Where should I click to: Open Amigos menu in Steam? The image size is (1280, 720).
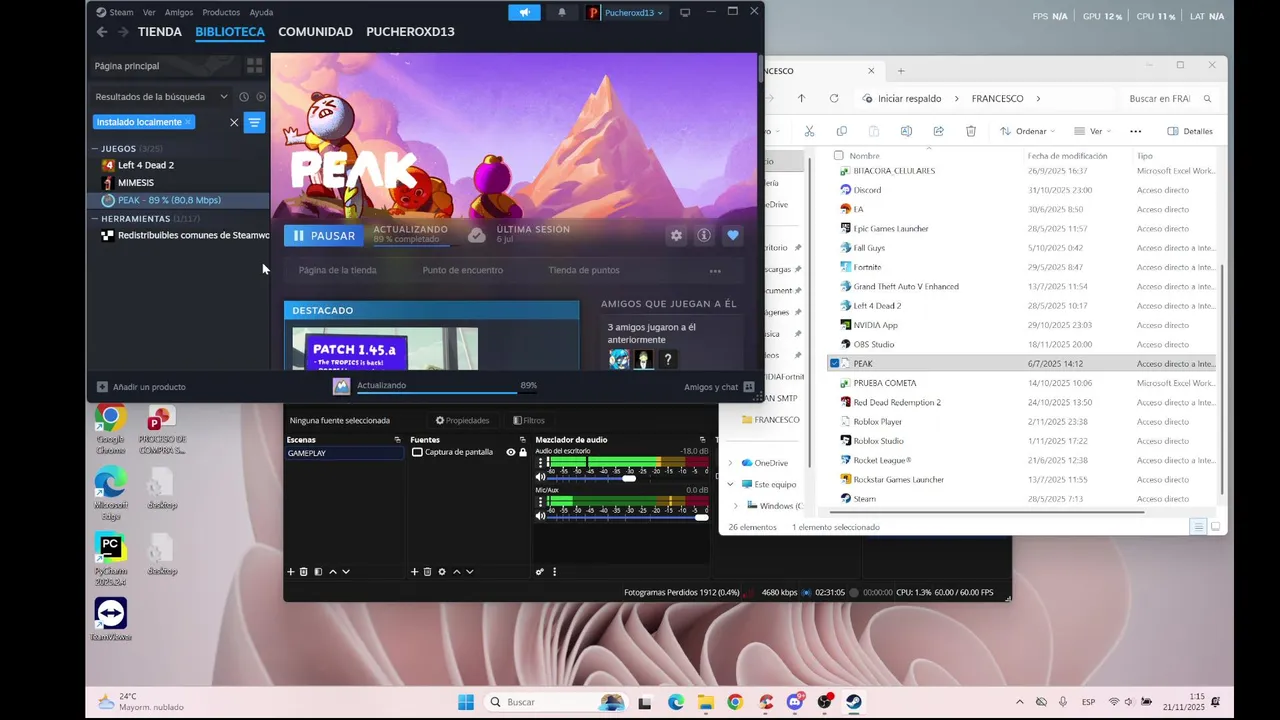point(179,12)
